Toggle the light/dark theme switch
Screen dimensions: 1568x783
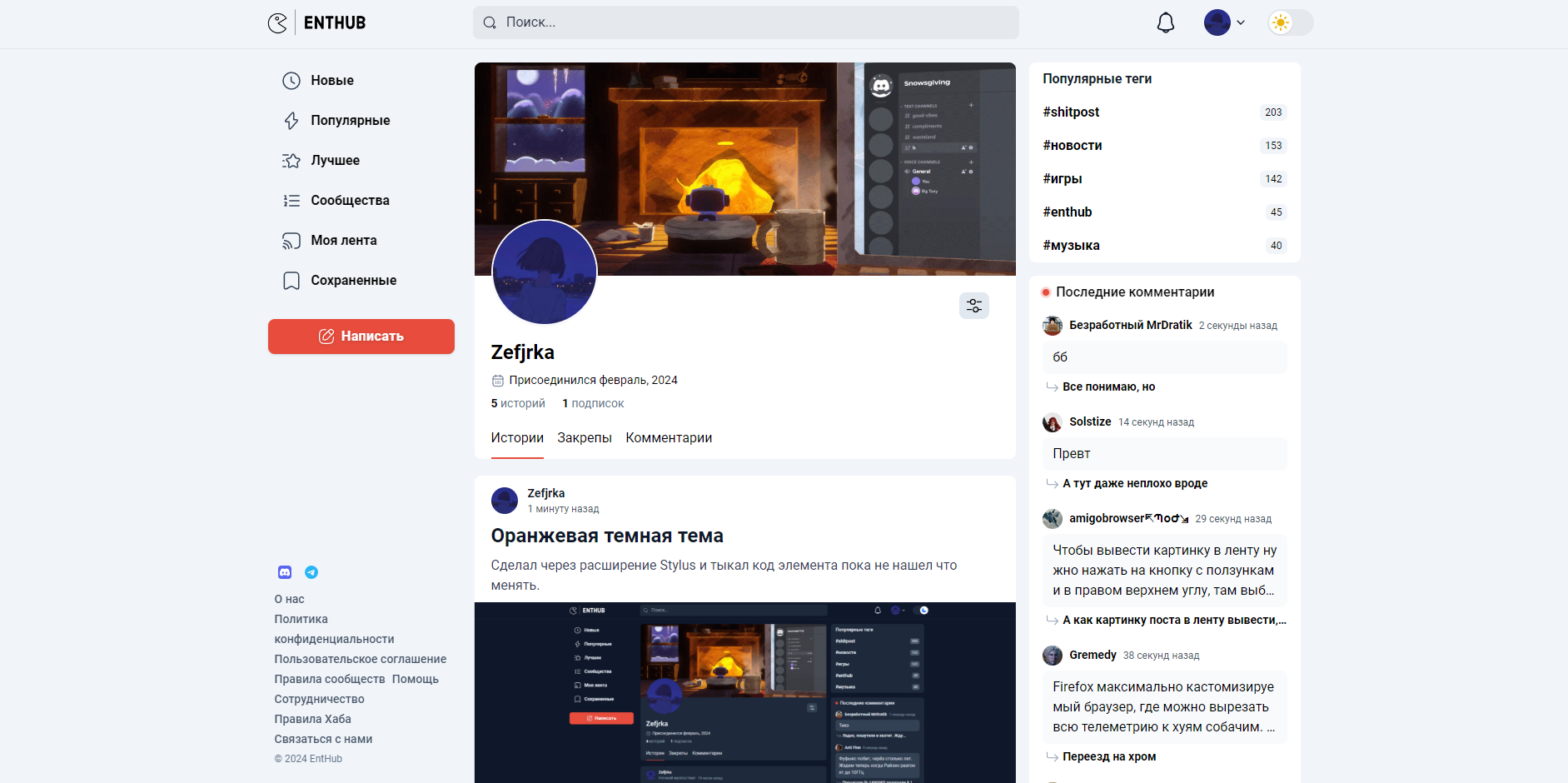click(1290, 22)
